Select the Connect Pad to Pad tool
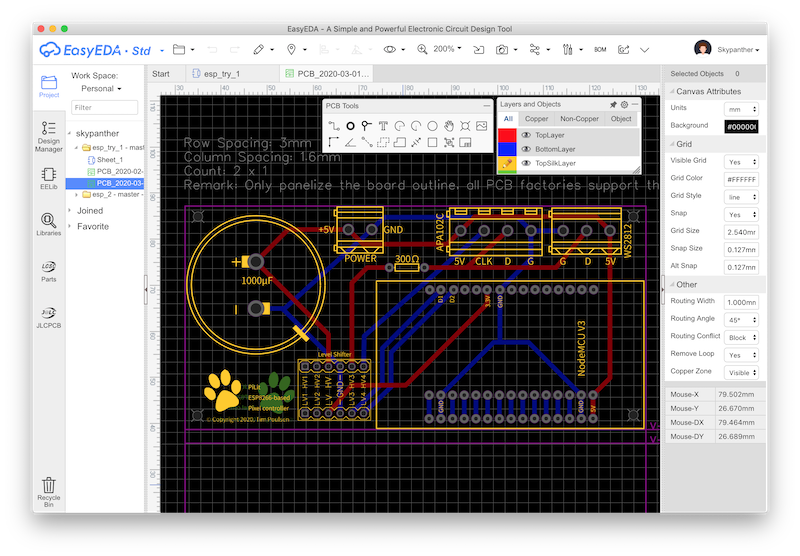The height and width of the screenshot is (556, 800). [x=366, y=142]
